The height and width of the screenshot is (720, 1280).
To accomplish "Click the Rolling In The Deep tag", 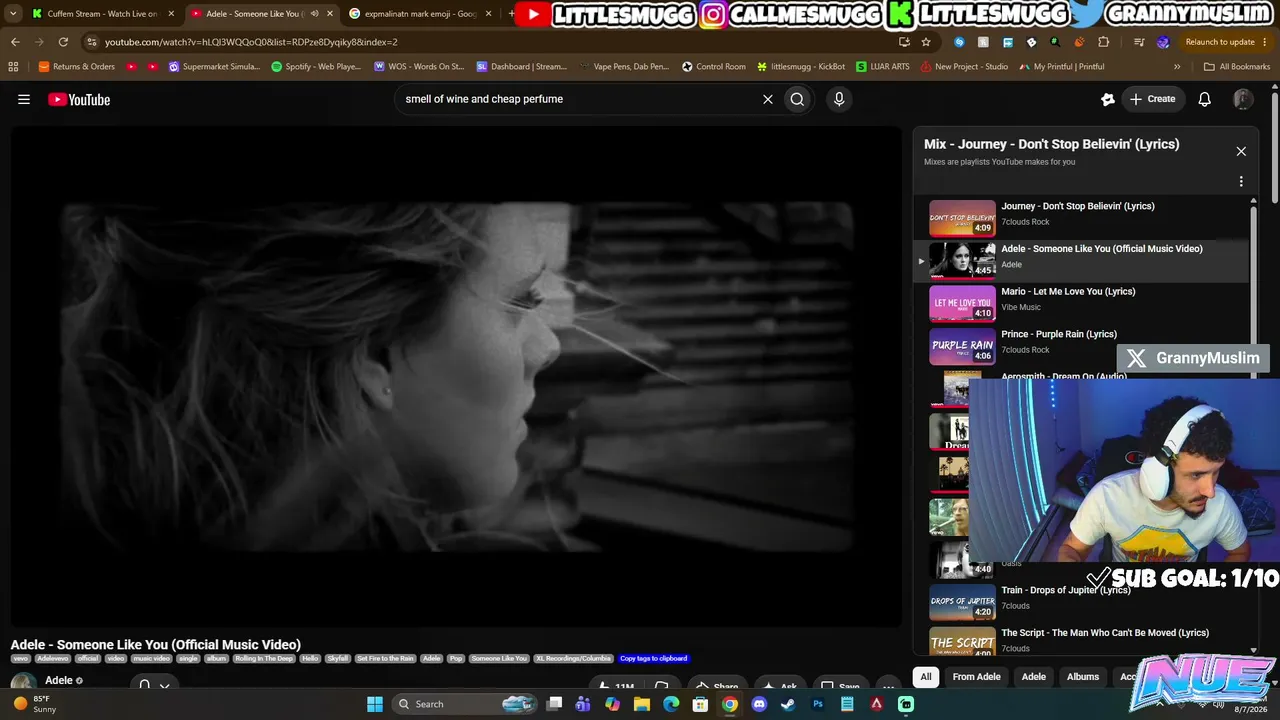I will pyautogui.click(x=265, y=659).
